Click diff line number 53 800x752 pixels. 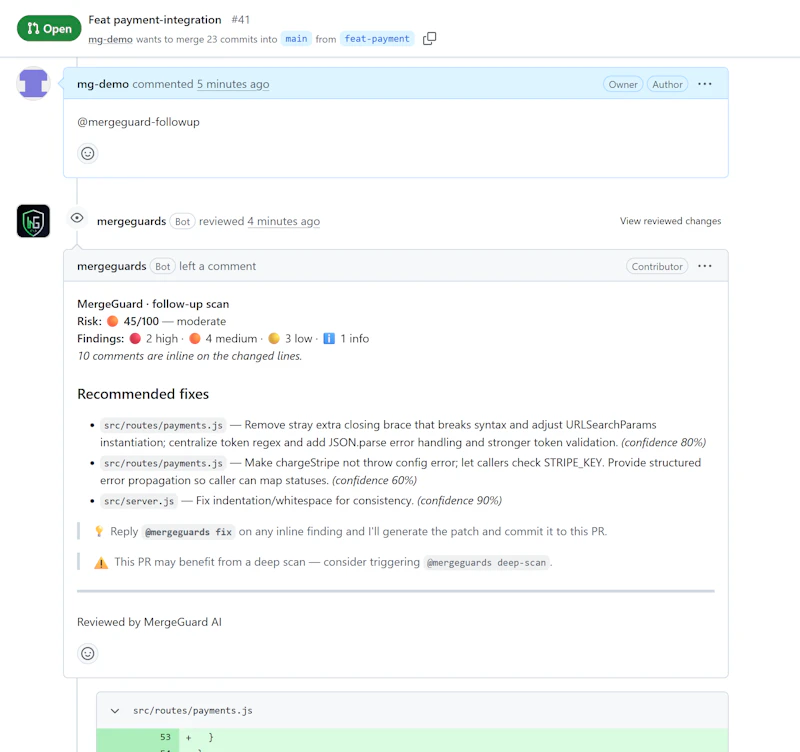pyautogui.click(x=165, y=737)
